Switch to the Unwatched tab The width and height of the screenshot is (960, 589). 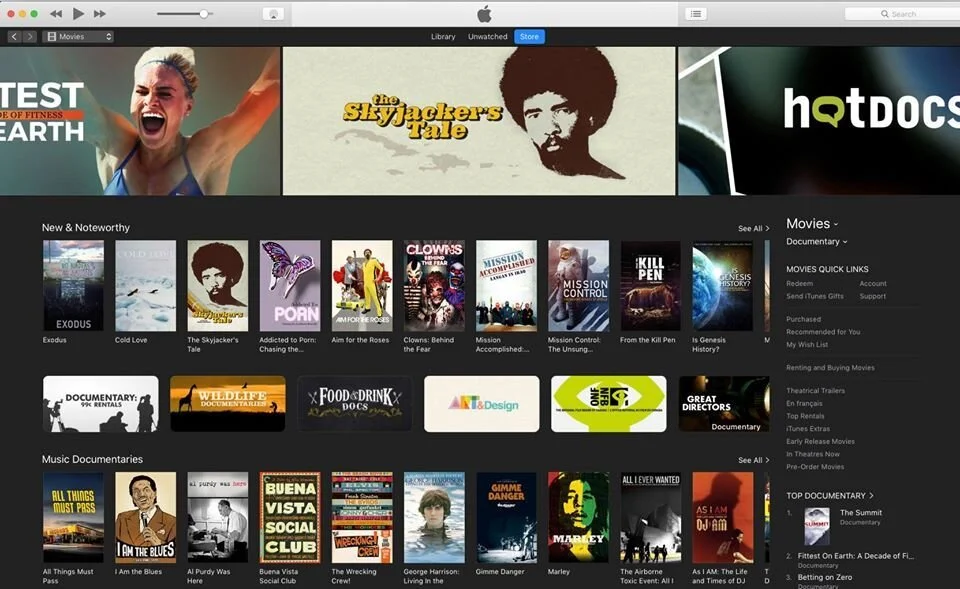(x=487, y=37)
